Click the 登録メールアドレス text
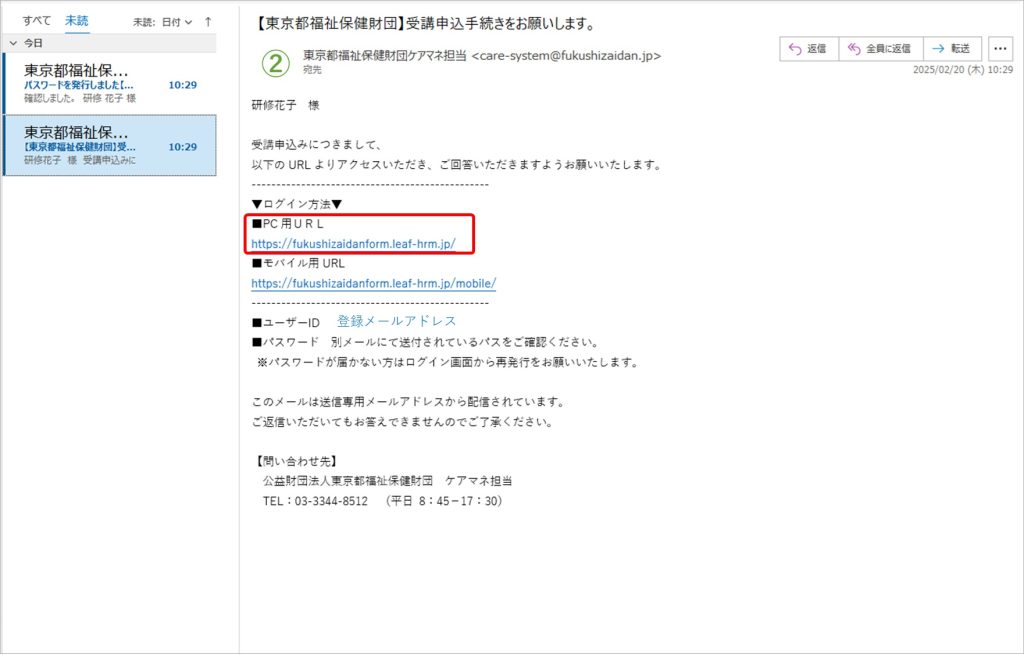This screenshot has height=655, width=1024. (396, 321)
